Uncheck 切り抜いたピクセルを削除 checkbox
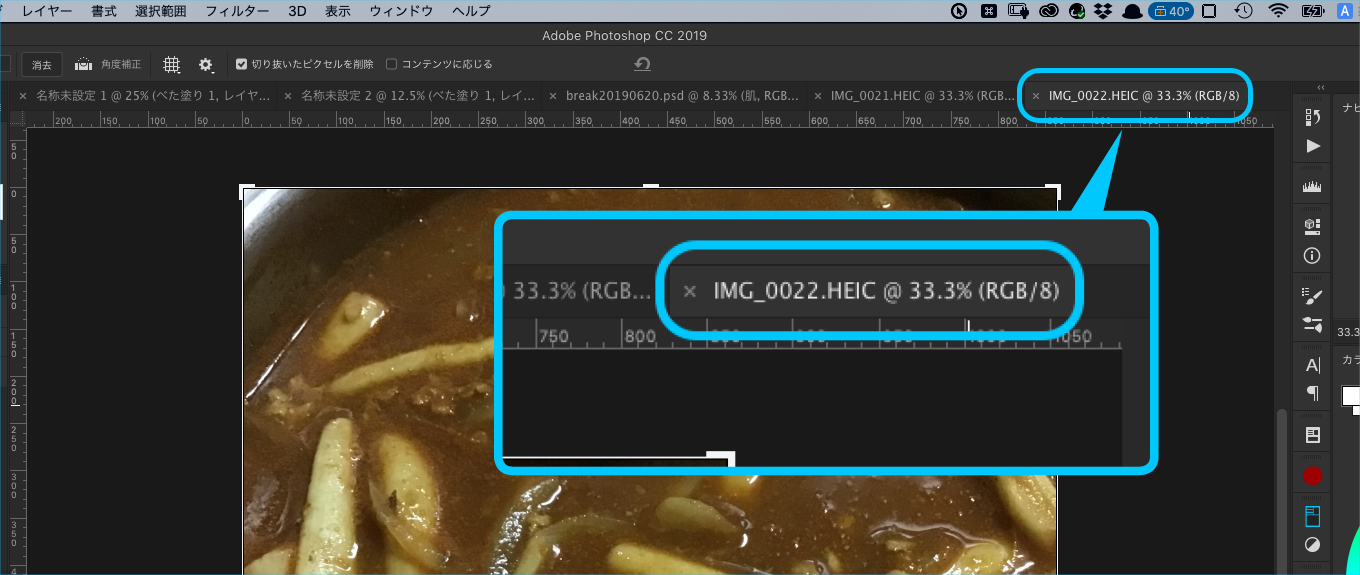The height and width of the screenshot is (575, 1360). (241, 64)
